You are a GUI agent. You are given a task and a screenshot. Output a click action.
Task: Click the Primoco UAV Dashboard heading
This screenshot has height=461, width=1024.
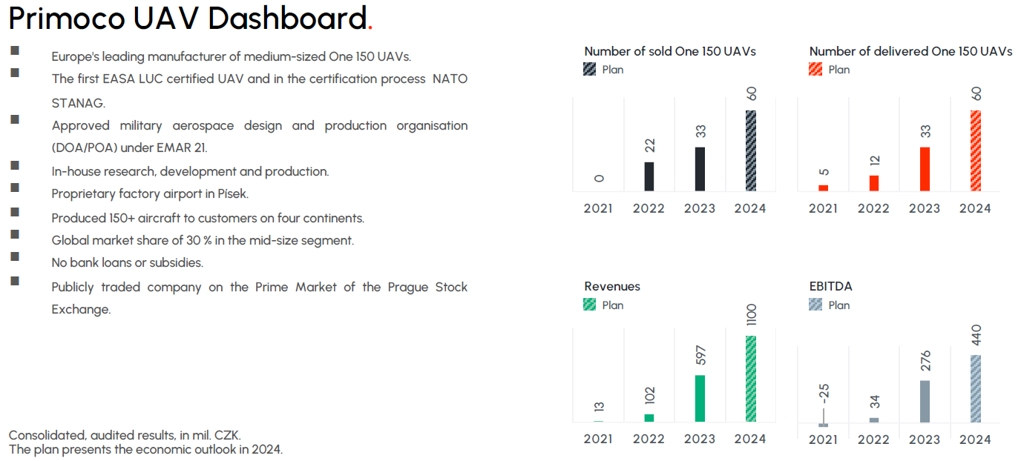[x=190, y=19]
